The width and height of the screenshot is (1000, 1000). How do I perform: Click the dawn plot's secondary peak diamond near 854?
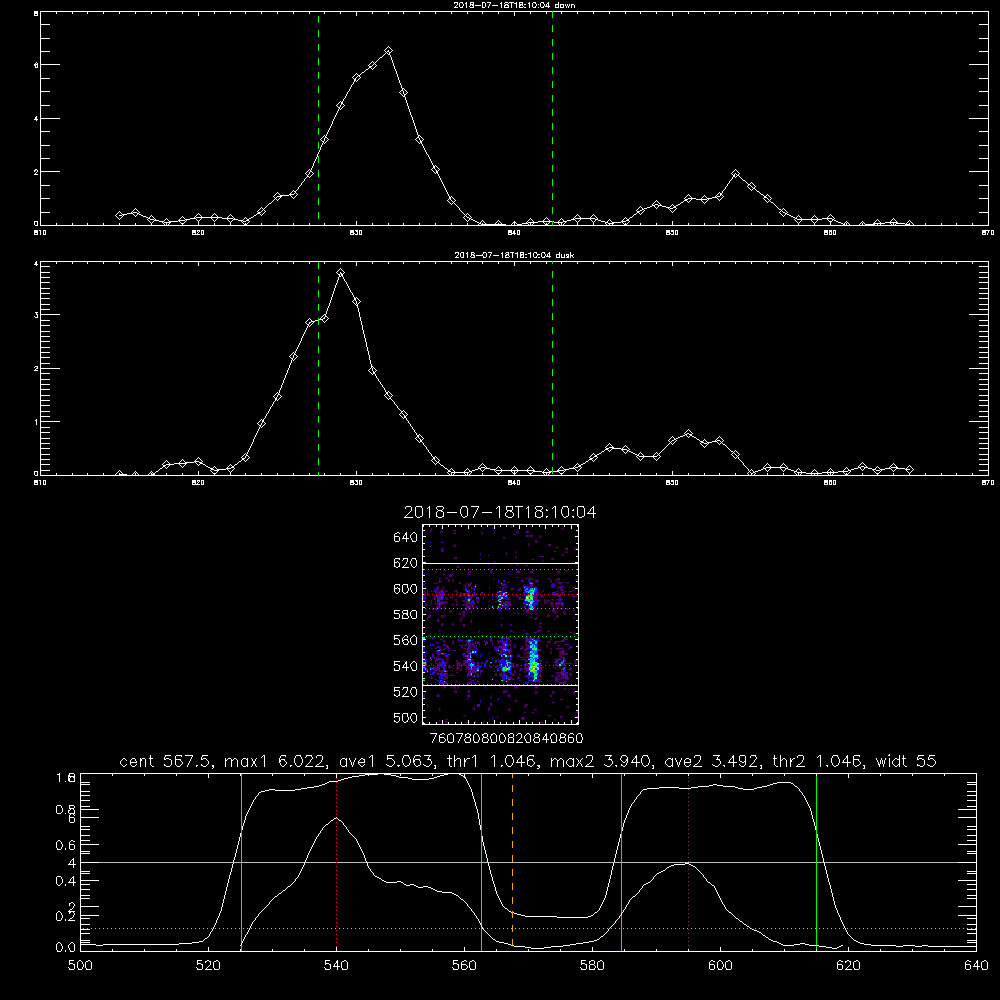point(735,173)
